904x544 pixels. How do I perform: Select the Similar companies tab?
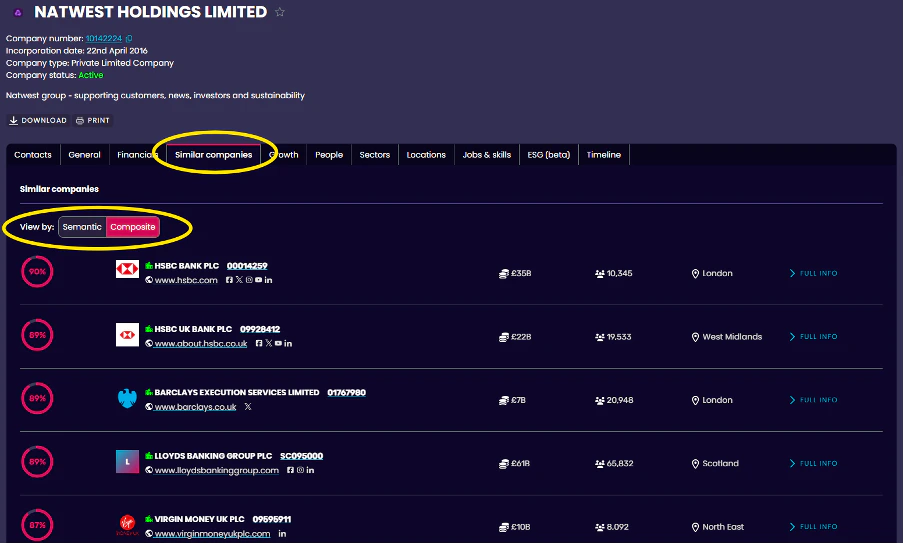point(213,154)
